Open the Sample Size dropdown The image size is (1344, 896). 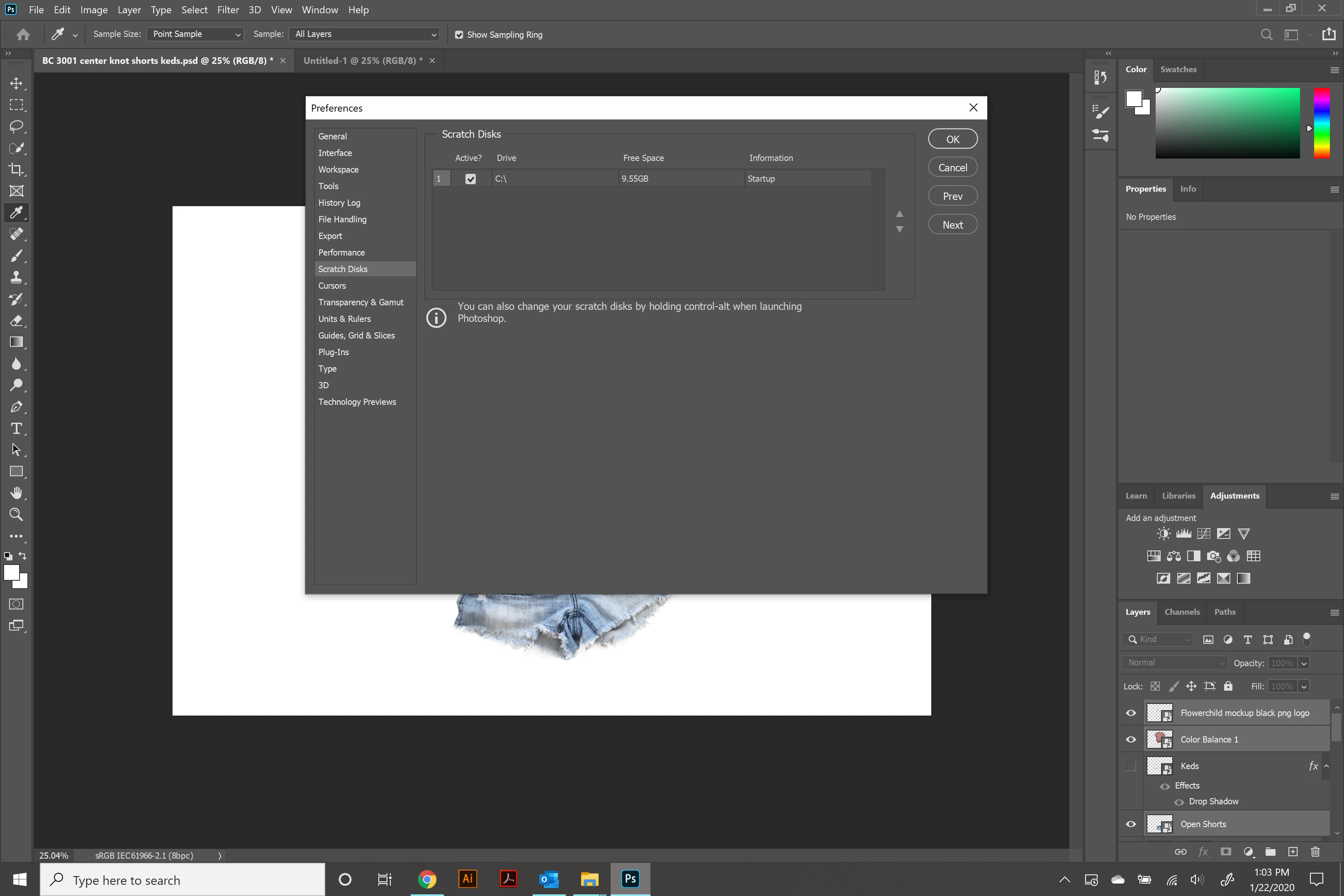coord(195,34)
